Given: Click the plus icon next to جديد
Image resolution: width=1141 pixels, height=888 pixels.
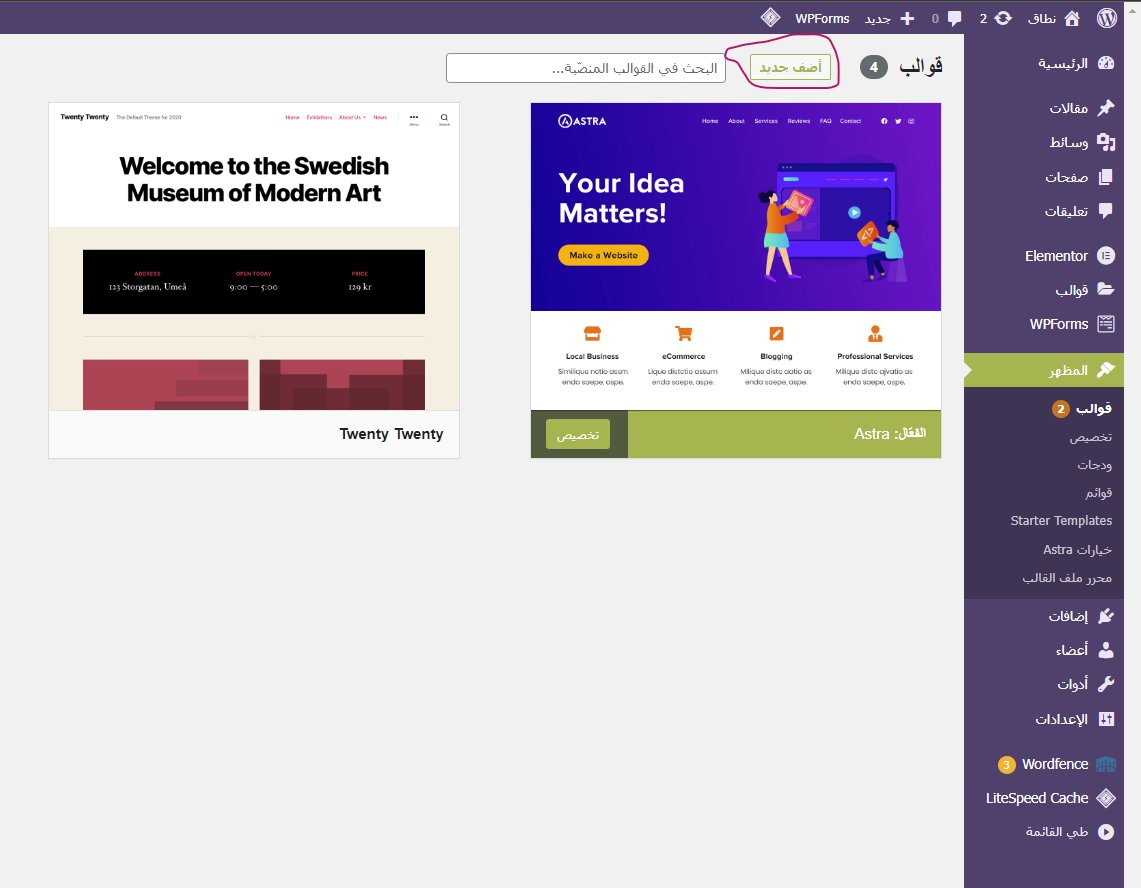Looking at the screenshot, I should pos(907,19).
